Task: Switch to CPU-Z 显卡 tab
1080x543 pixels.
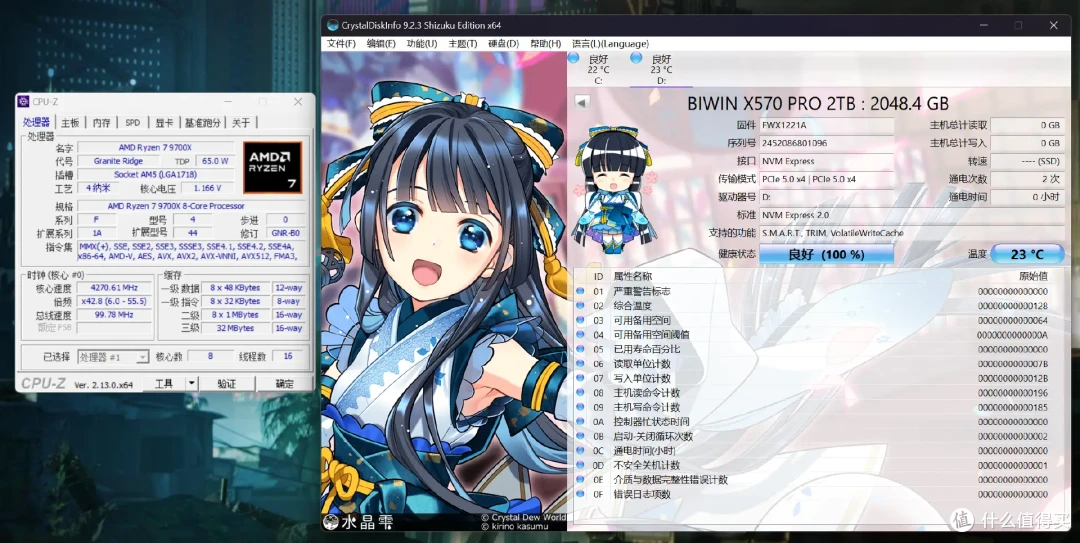Action: point(164,123)
